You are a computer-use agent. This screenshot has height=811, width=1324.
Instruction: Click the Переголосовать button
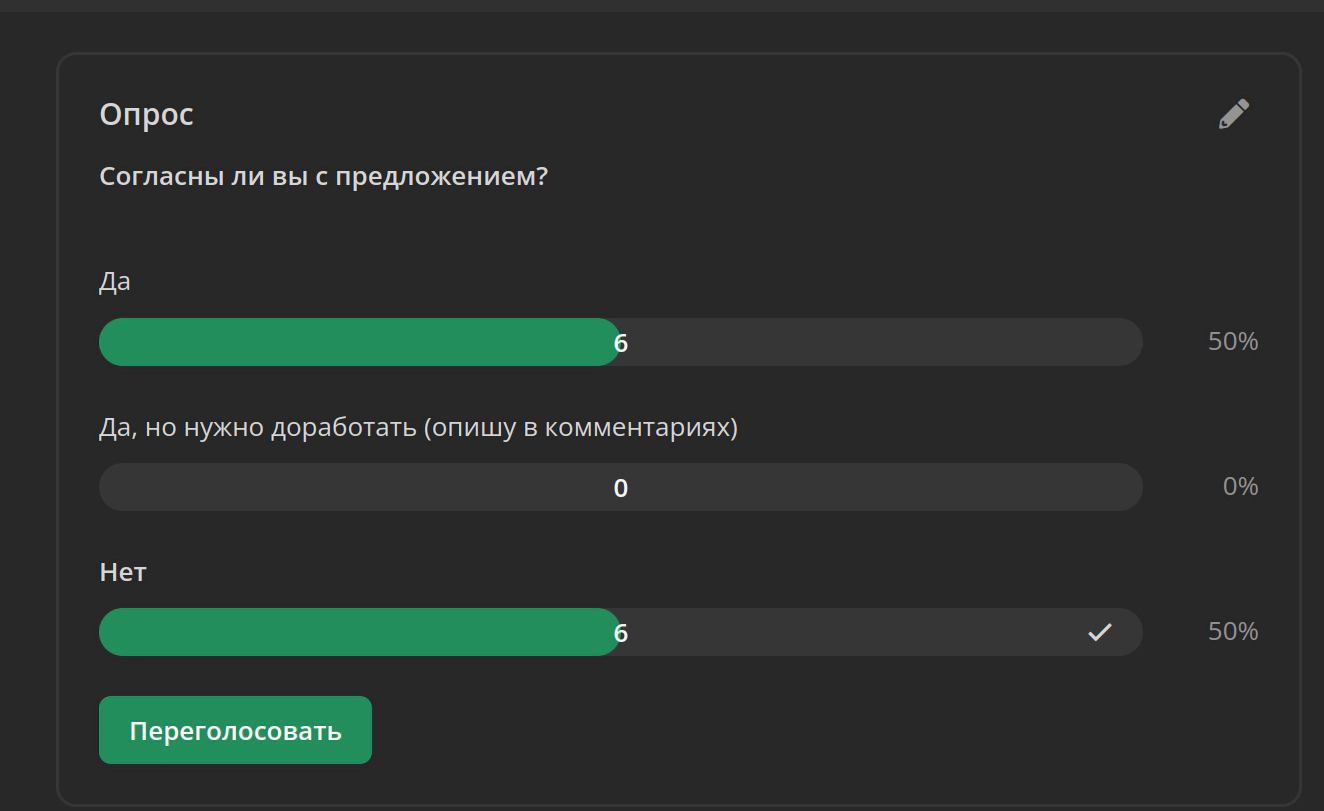[235, 730]
